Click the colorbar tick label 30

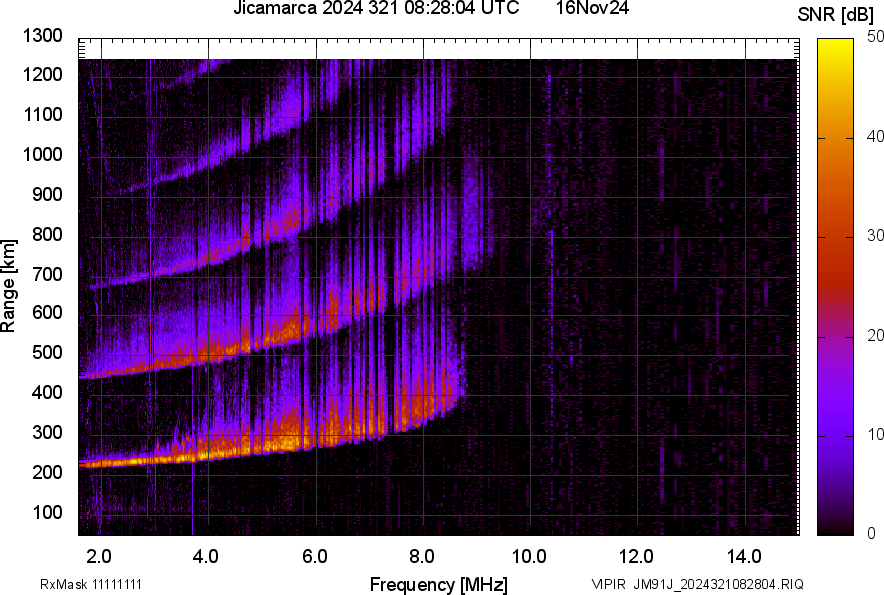875,236
